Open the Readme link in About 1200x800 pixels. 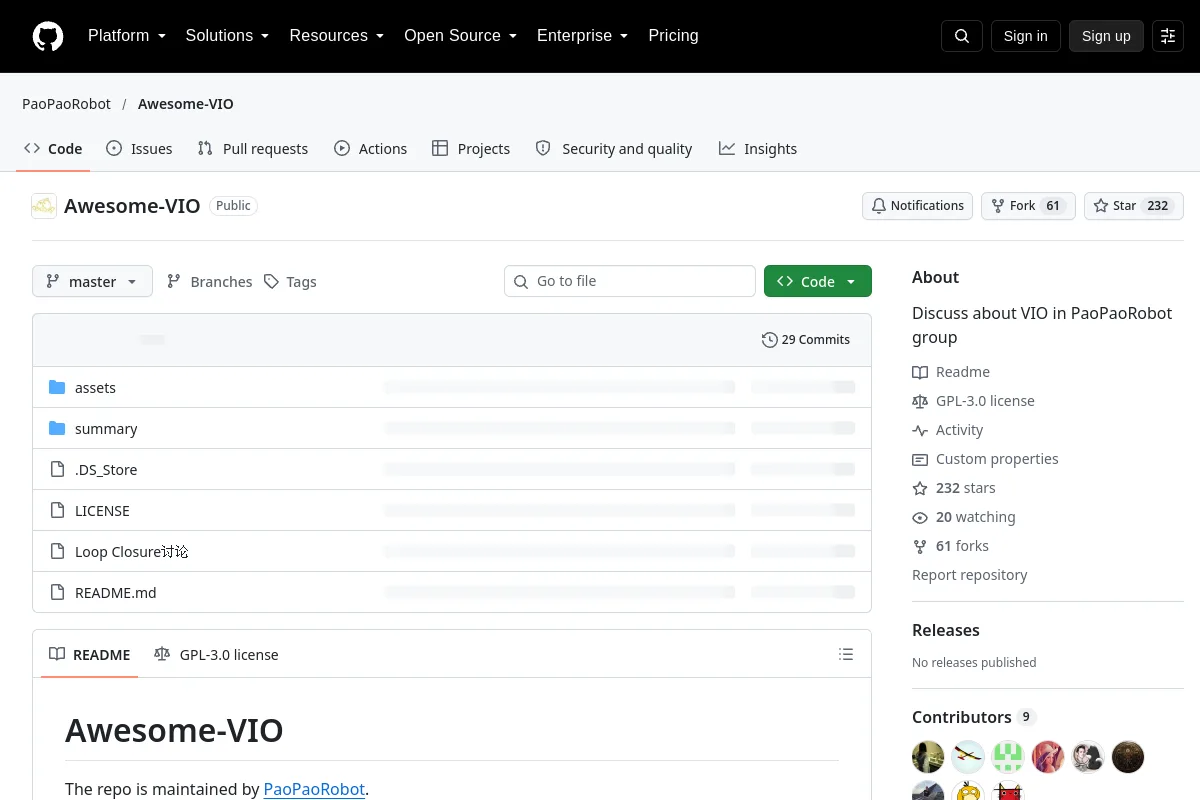(951, 372)
